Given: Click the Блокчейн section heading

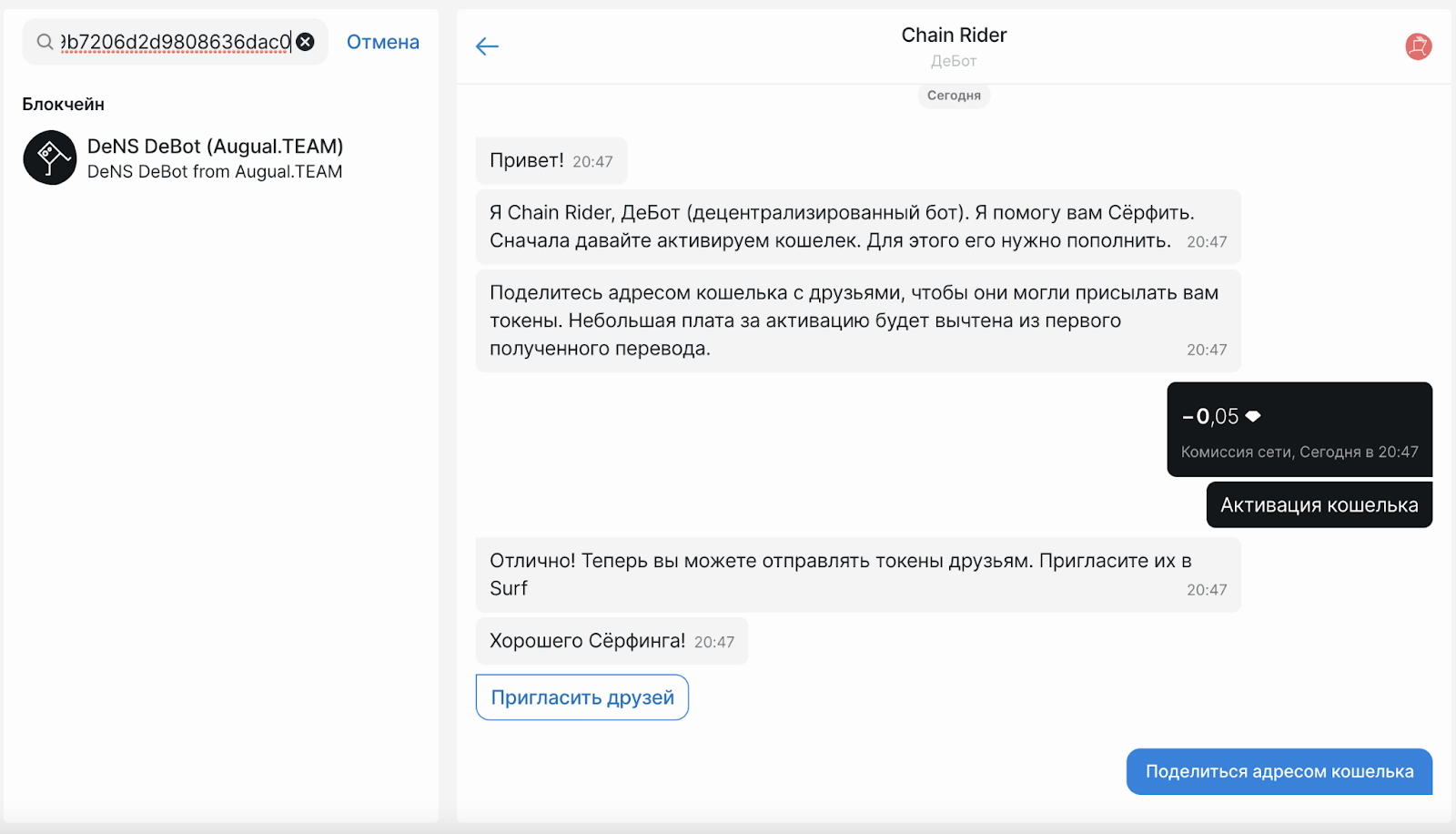Looking at the screenshot, I should click(64, 105).
